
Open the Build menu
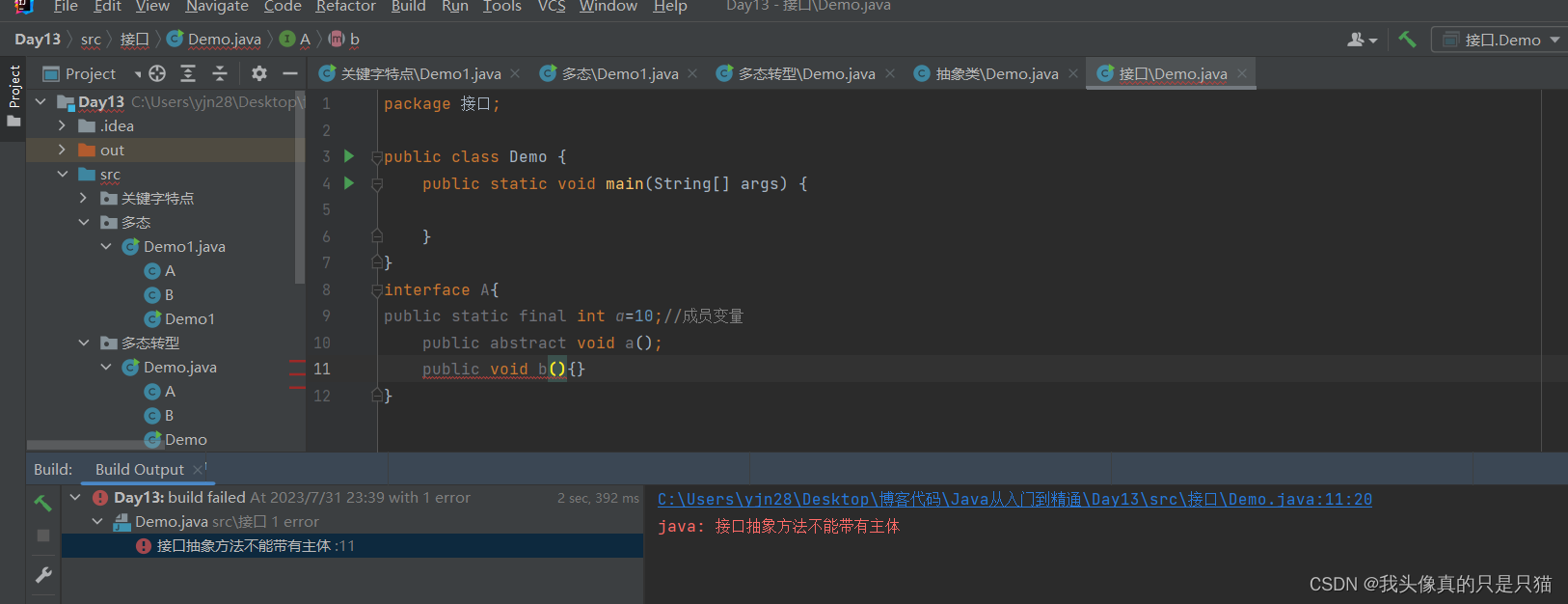[408, 7]
